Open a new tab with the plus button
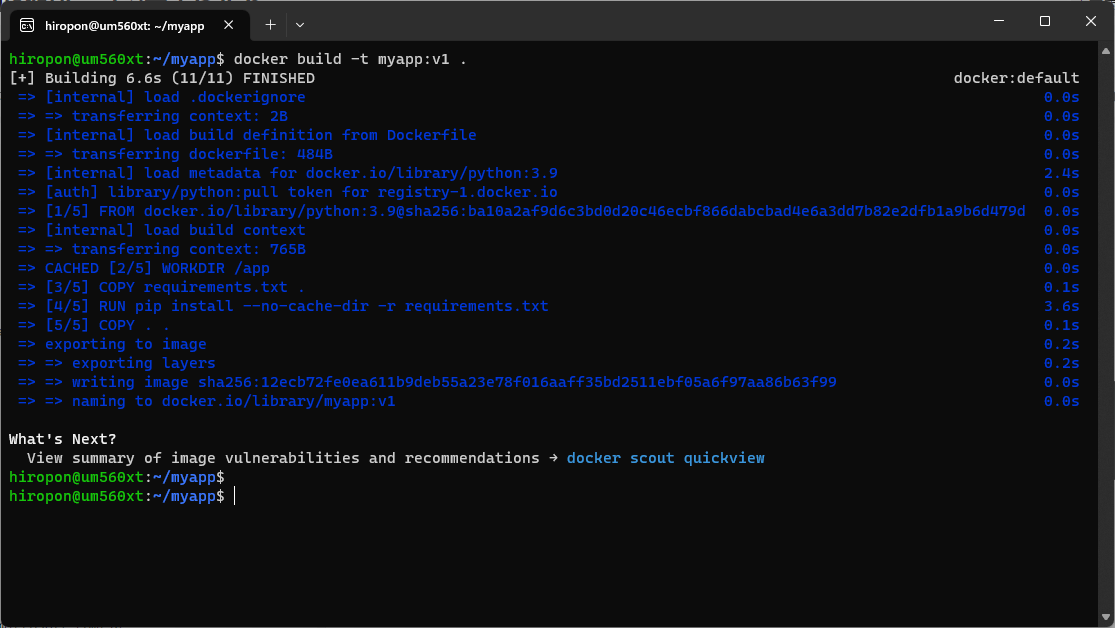1115x628 pixels. coord(270,24)
